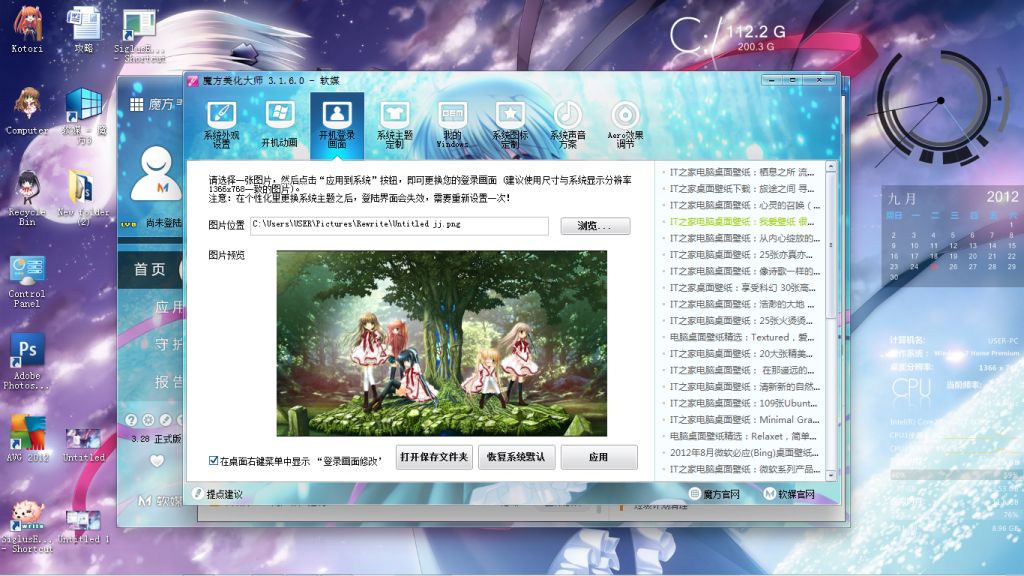Uncheck 在桌面右键菜单中显示 checkbox
1024x576 pixels.
coord(214,460)
